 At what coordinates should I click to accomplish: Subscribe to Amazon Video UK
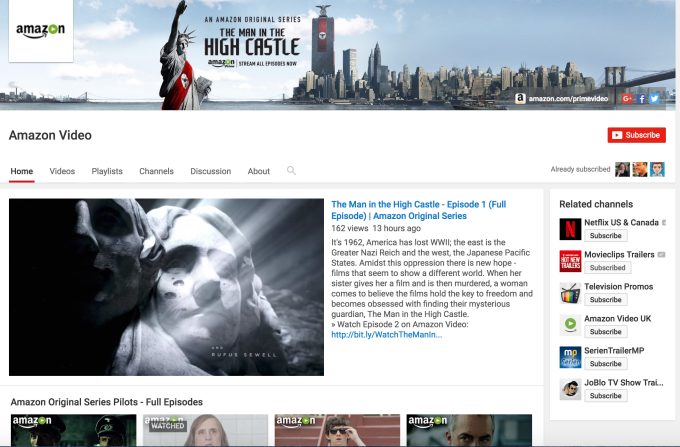[605, 332]
